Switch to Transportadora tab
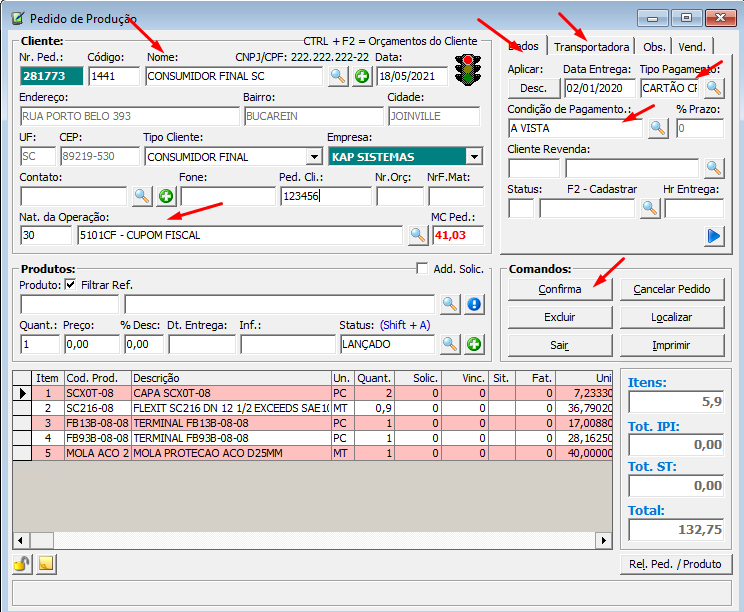The image size is (744, 612). [x=591, y=47]
